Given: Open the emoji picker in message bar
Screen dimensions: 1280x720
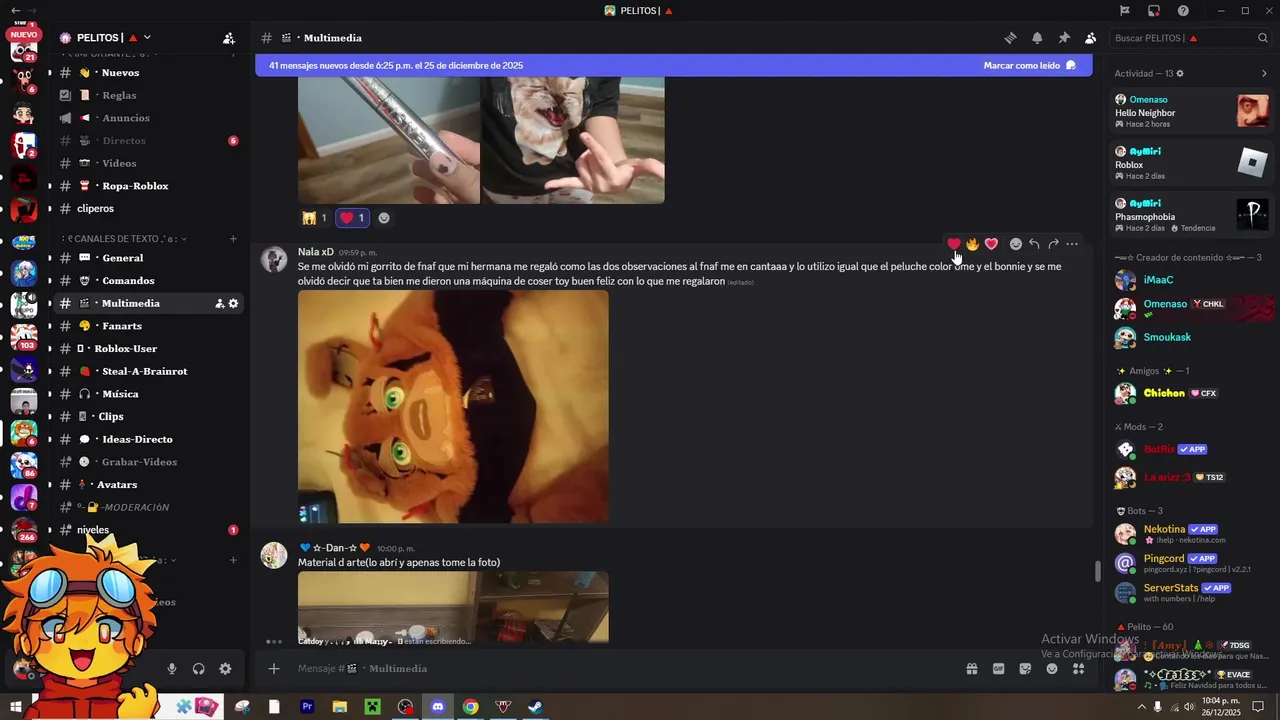Looking at the screenshot, I should coord(1052,669).
